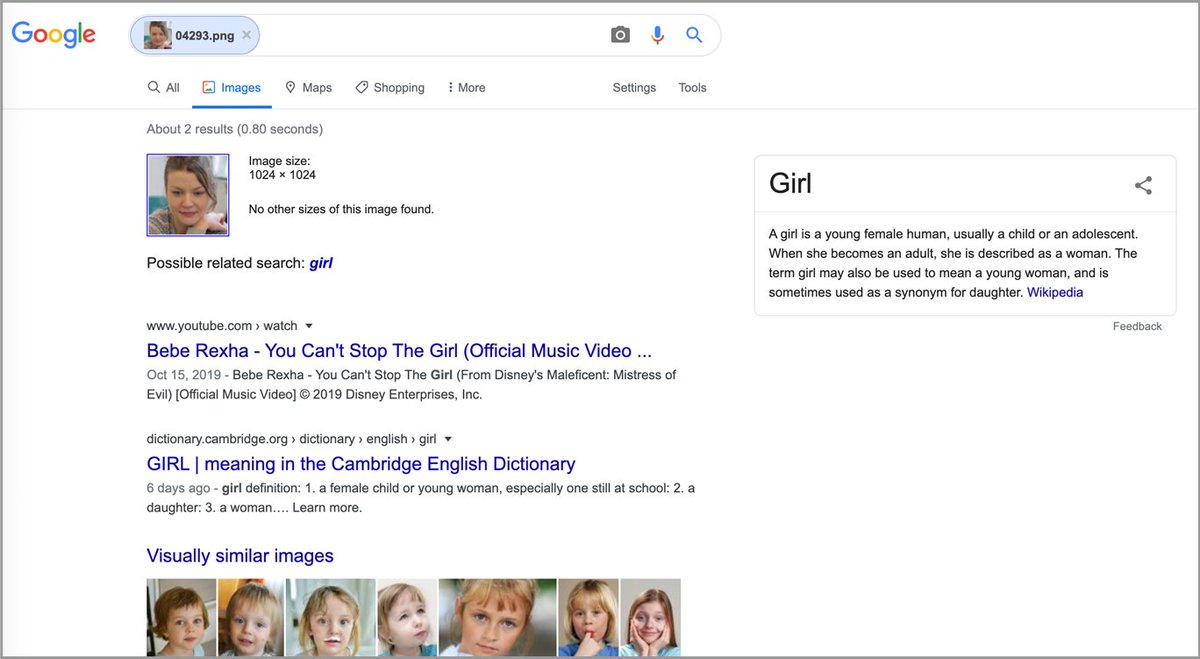This screenshot has width=1200, height=659.
Task: Open the sixth visually similar image
Action: [588, 617]
